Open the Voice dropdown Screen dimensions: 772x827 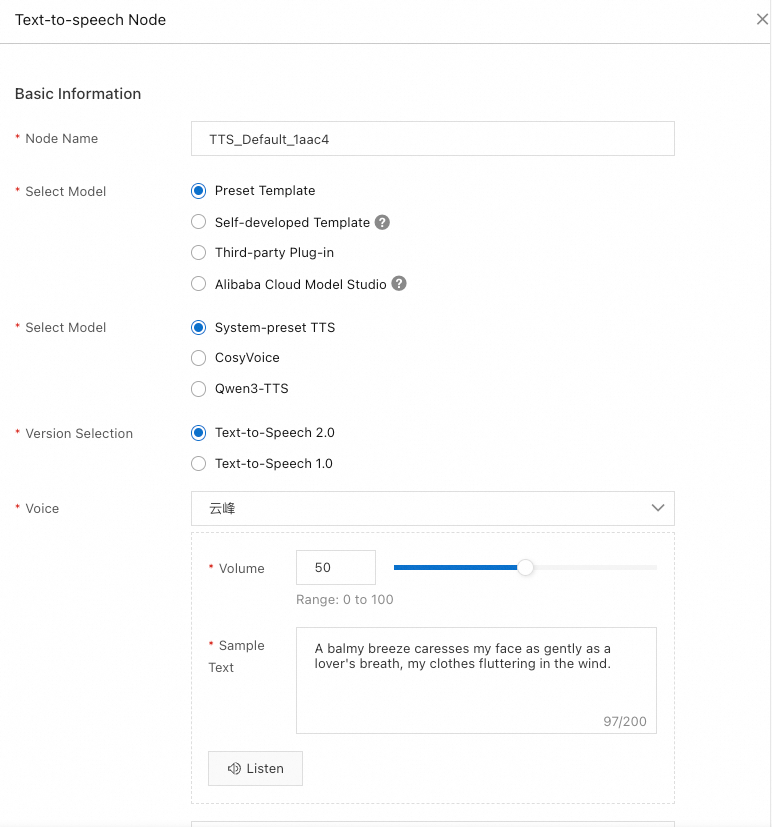point(420,509)
